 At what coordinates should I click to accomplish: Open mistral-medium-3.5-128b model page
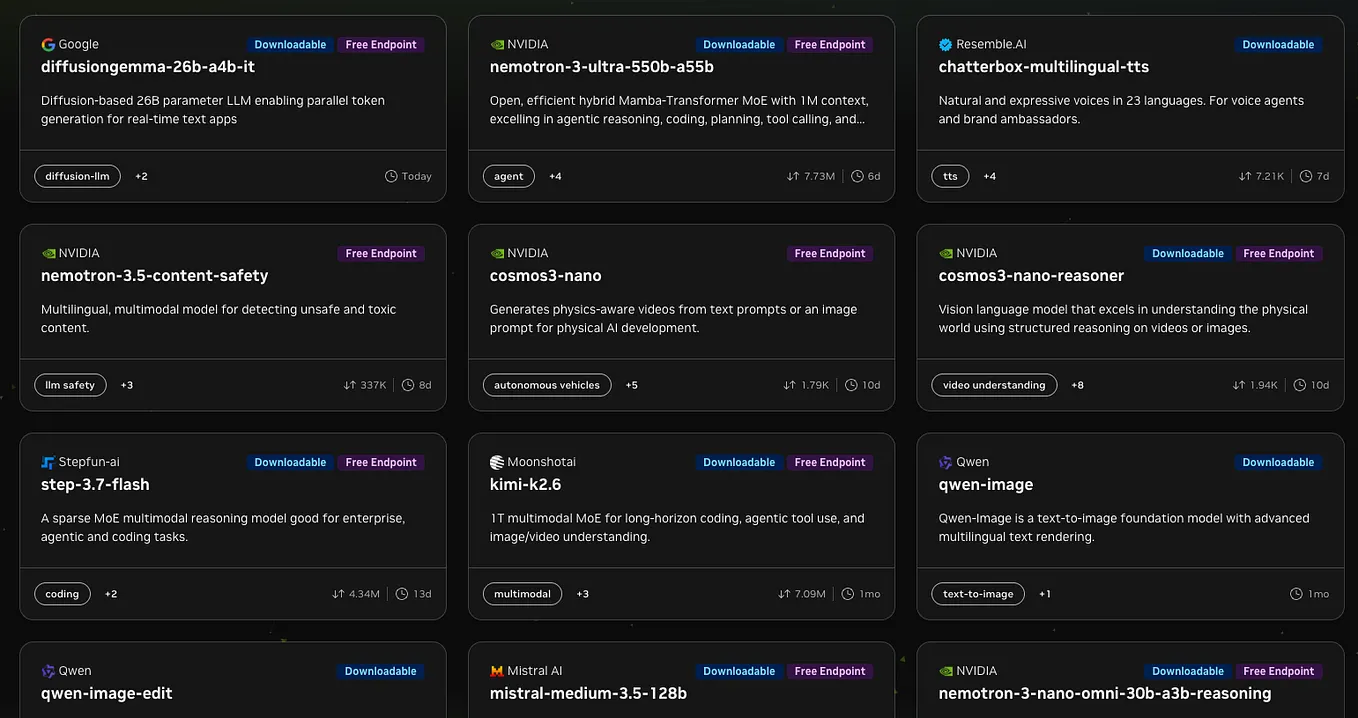click(x=588, y=694)
